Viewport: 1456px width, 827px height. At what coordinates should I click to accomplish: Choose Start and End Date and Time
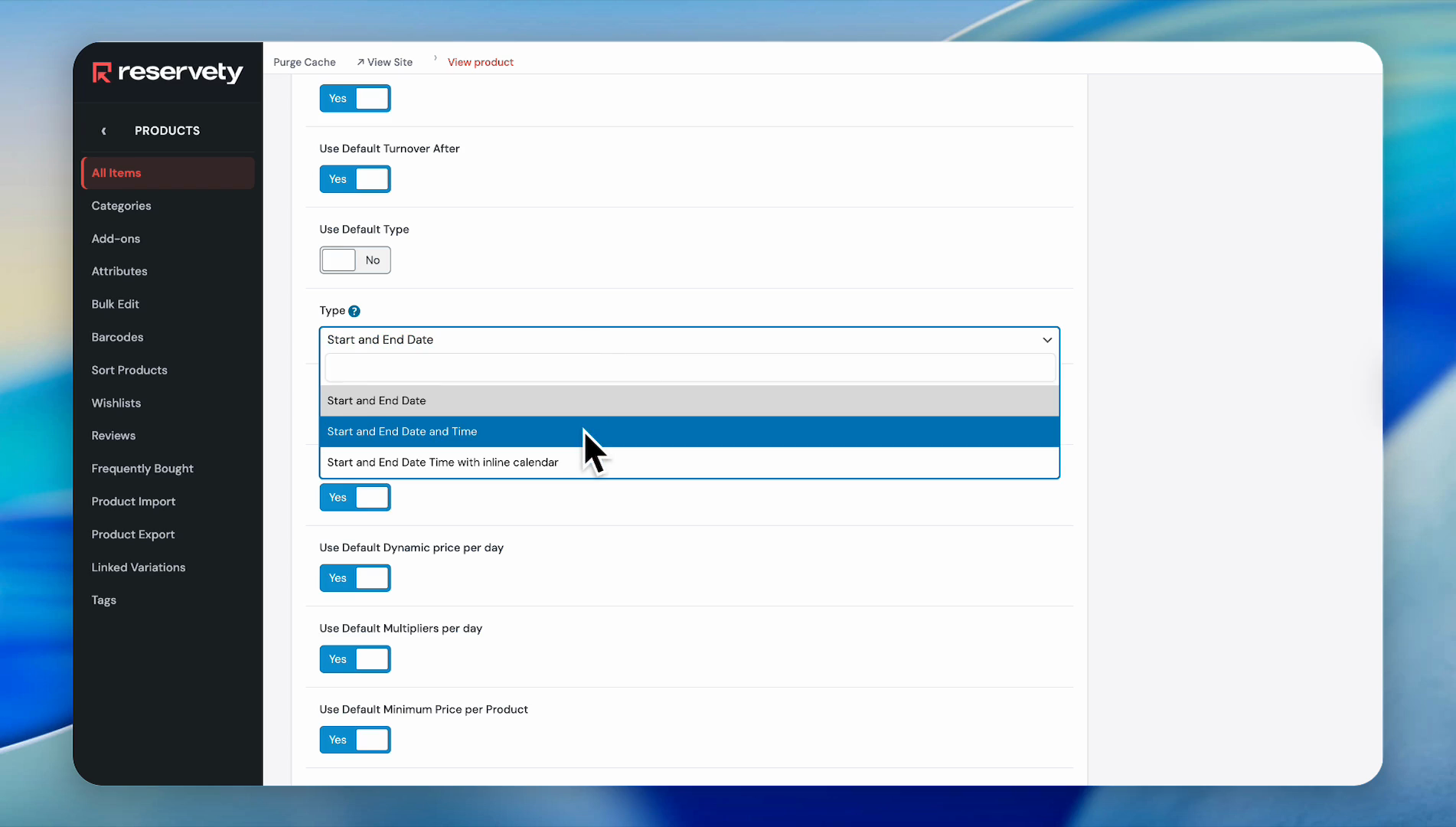(690, 432)
